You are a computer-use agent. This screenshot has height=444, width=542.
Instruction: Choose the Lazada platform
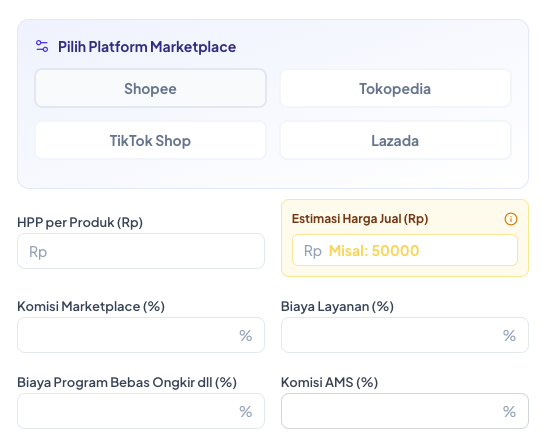click(395, 140)
